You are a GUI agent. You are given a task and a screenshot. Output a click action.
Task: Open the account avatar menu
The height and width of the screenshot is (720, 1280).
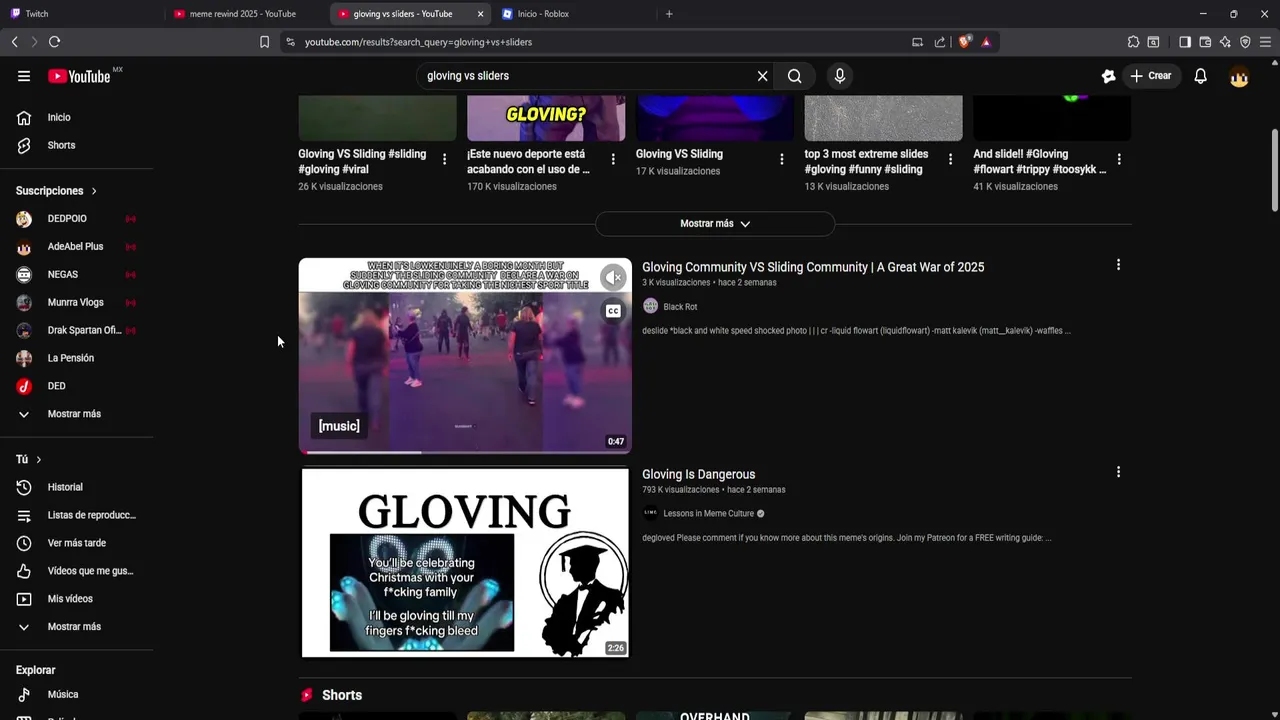tap(1239, 76)
